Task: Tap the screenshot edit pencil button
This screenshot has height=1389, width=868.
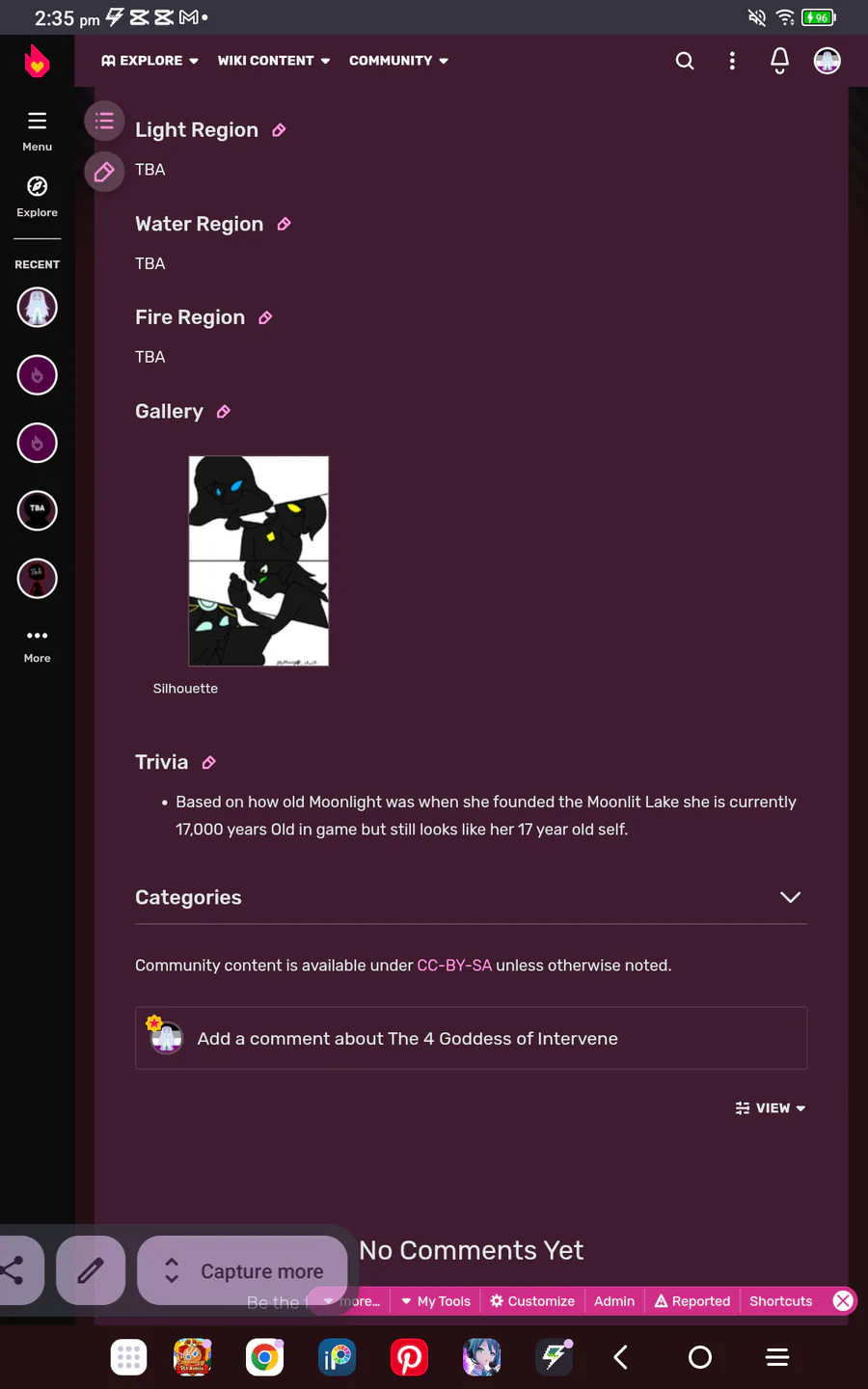Action: (91, 1270)
